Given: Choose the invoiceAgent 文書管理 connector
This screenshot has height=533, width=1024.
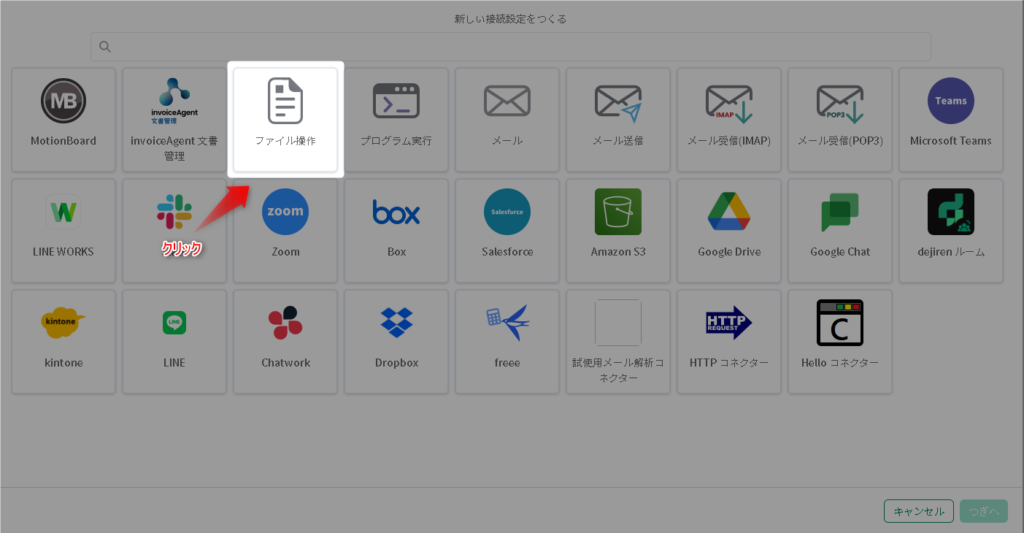Looking at the screenshot, I should 174,120.
